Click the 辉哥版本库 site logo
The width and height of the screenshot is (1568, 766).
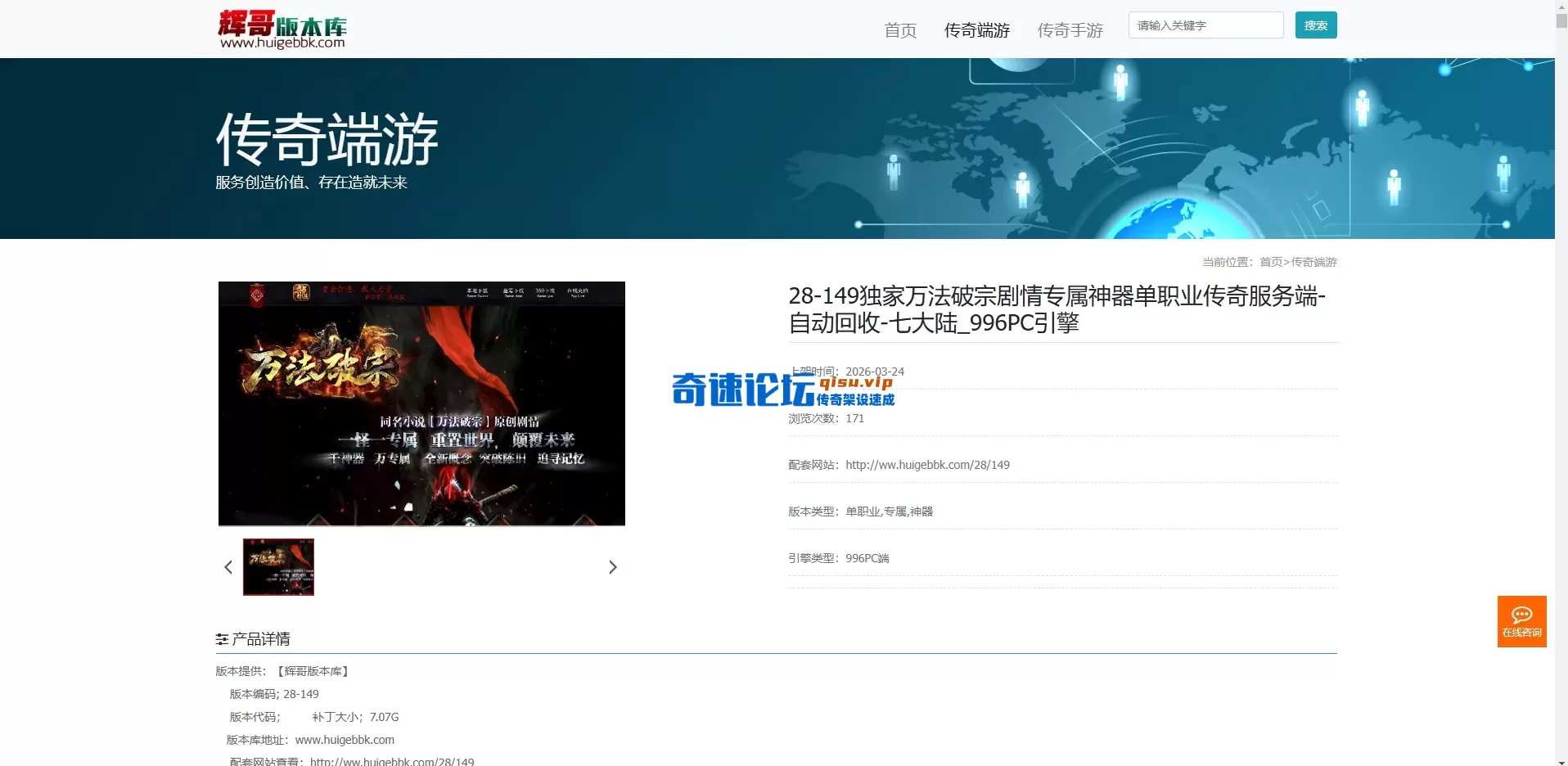(x=282, y=28)
